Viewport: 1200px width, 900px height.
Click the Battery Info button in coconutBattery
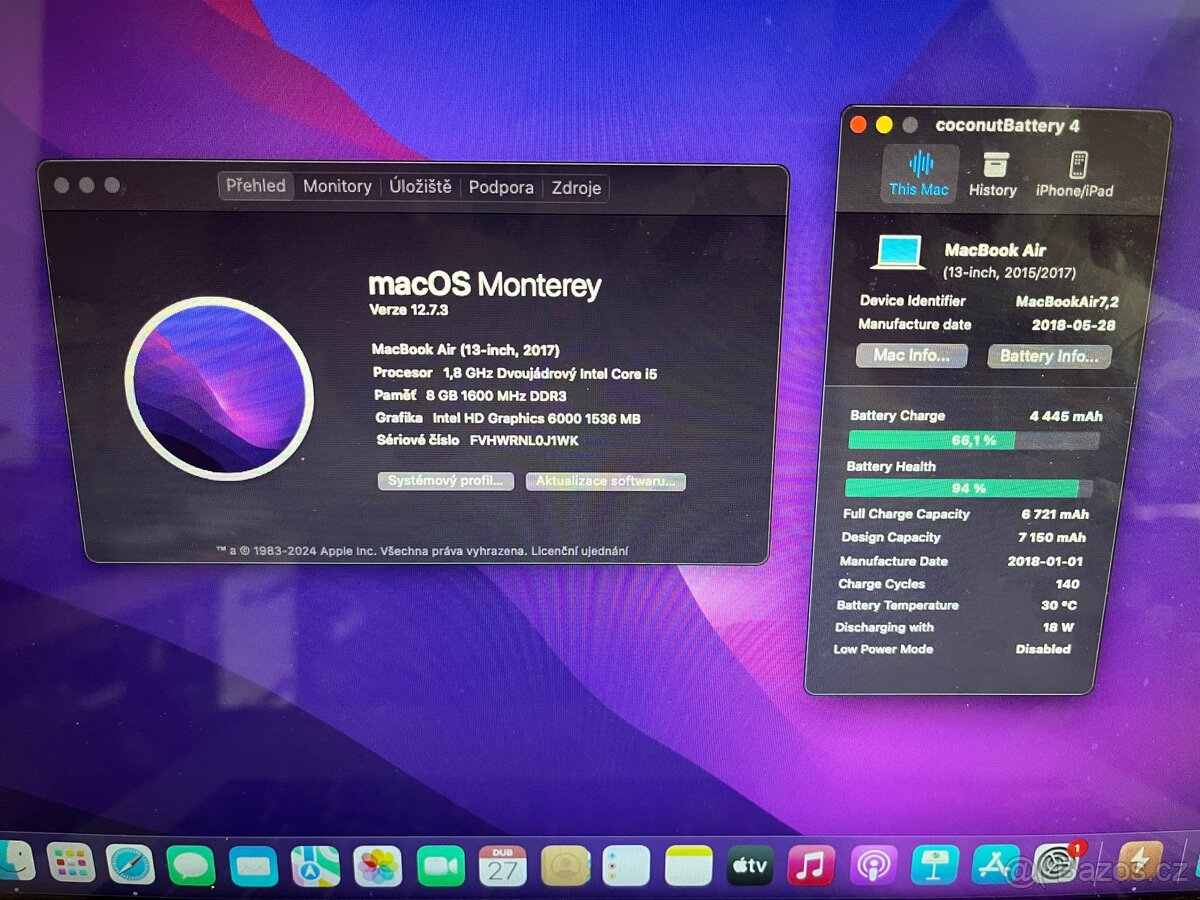coord(1049,356)
